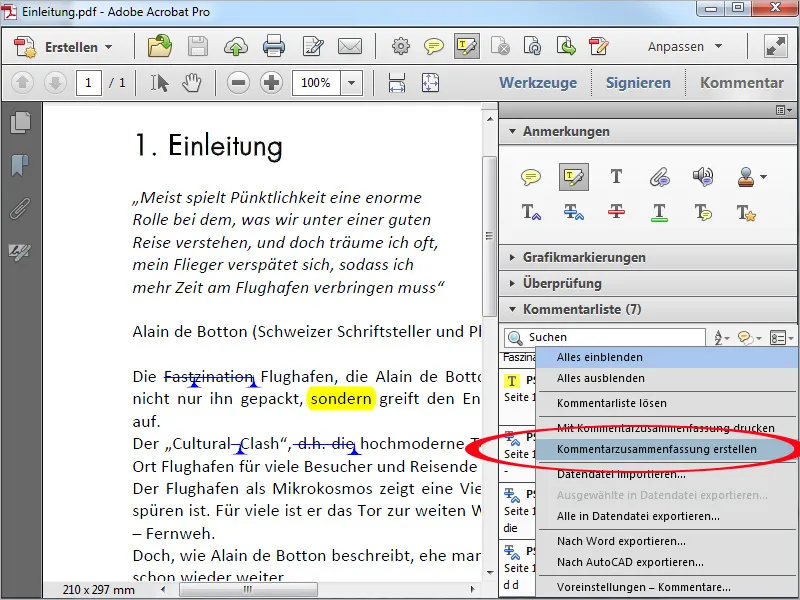The image size is (800, 600).
Task: Click the edit text pencil-page icon
Action: point(312,46)
